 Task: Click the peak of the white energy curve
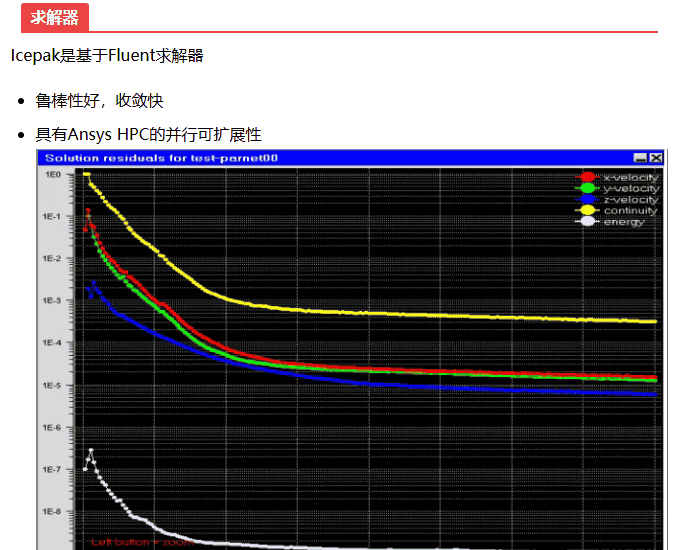point(91,451)
